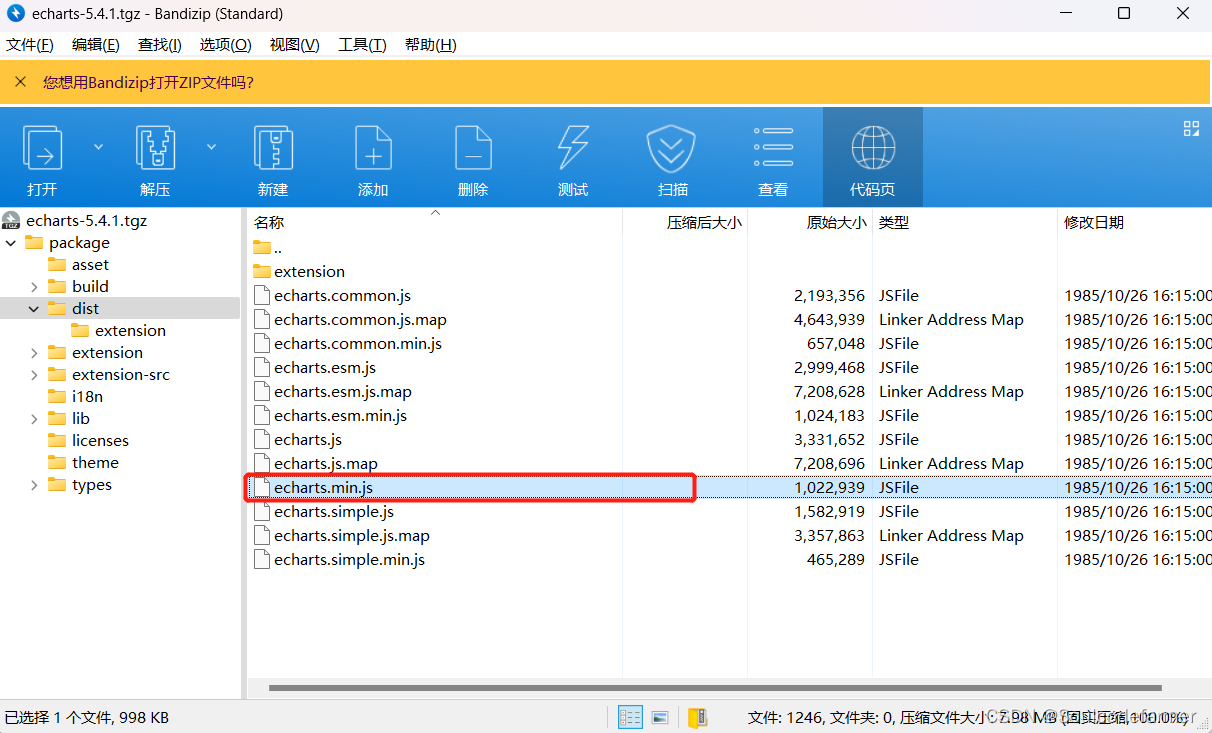Viewport: 1212px width, 733px height.
Task: Open the 编辑(E) menu
Action: click(95, 45)
